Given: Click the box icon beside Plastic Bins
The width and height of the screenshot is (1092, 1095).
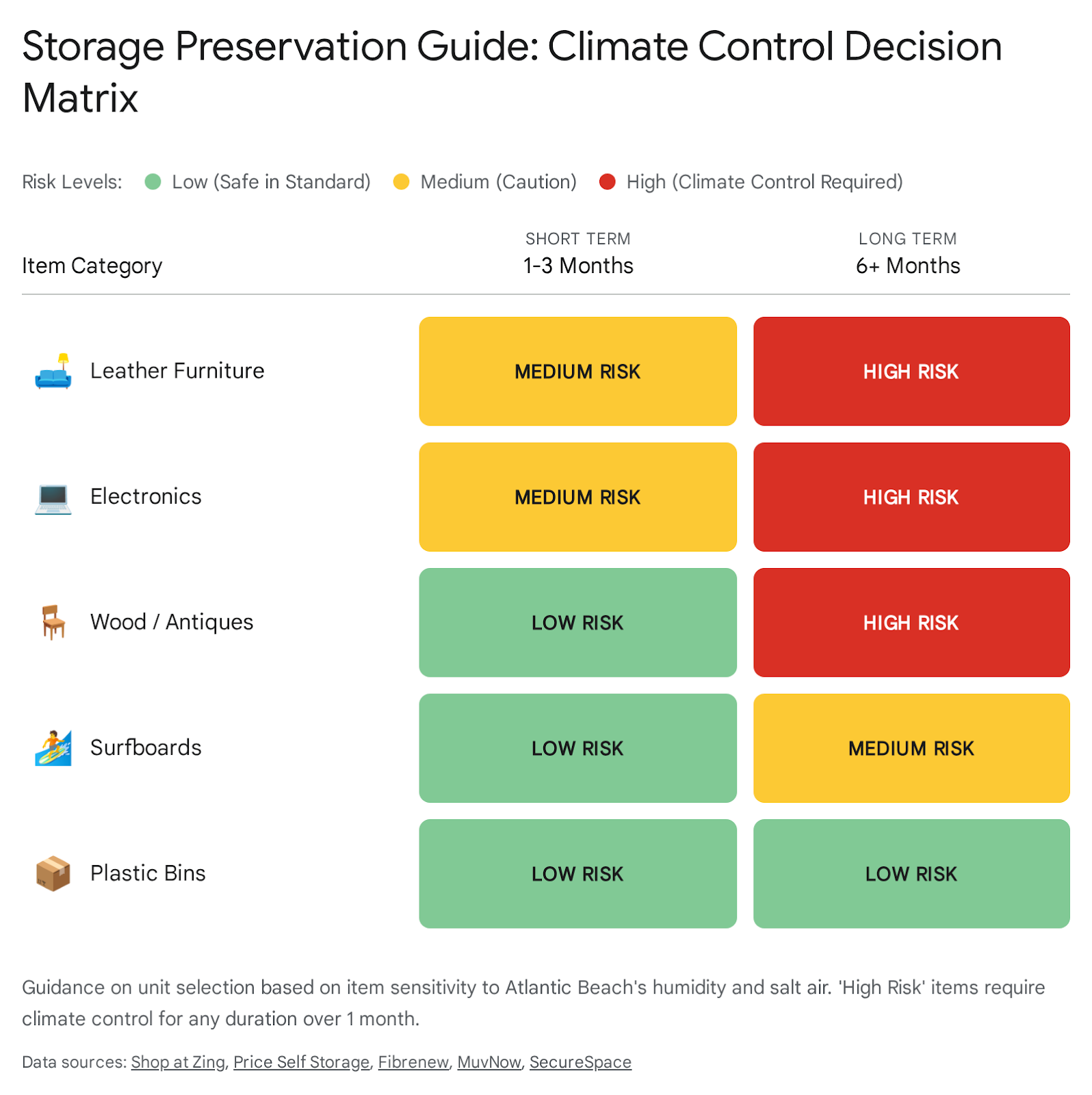Looking at the screenshot, I should pos(53,874).
